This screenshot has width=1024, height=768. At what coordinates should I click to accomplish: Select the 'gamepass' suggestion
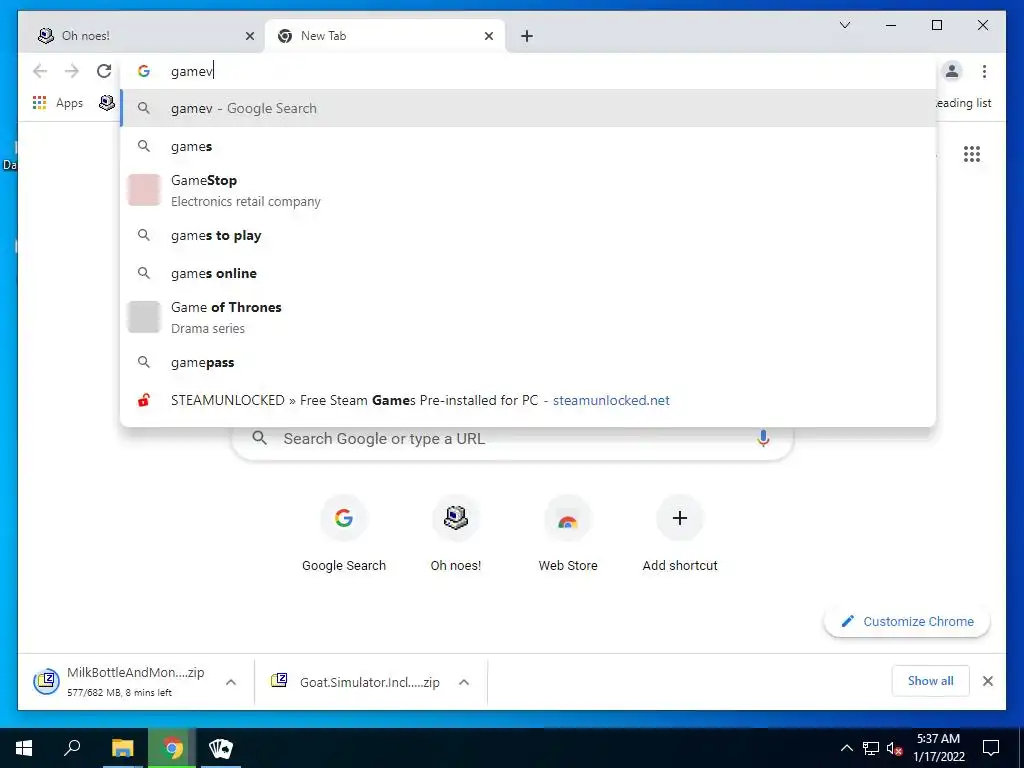click(x=528, y=362)
